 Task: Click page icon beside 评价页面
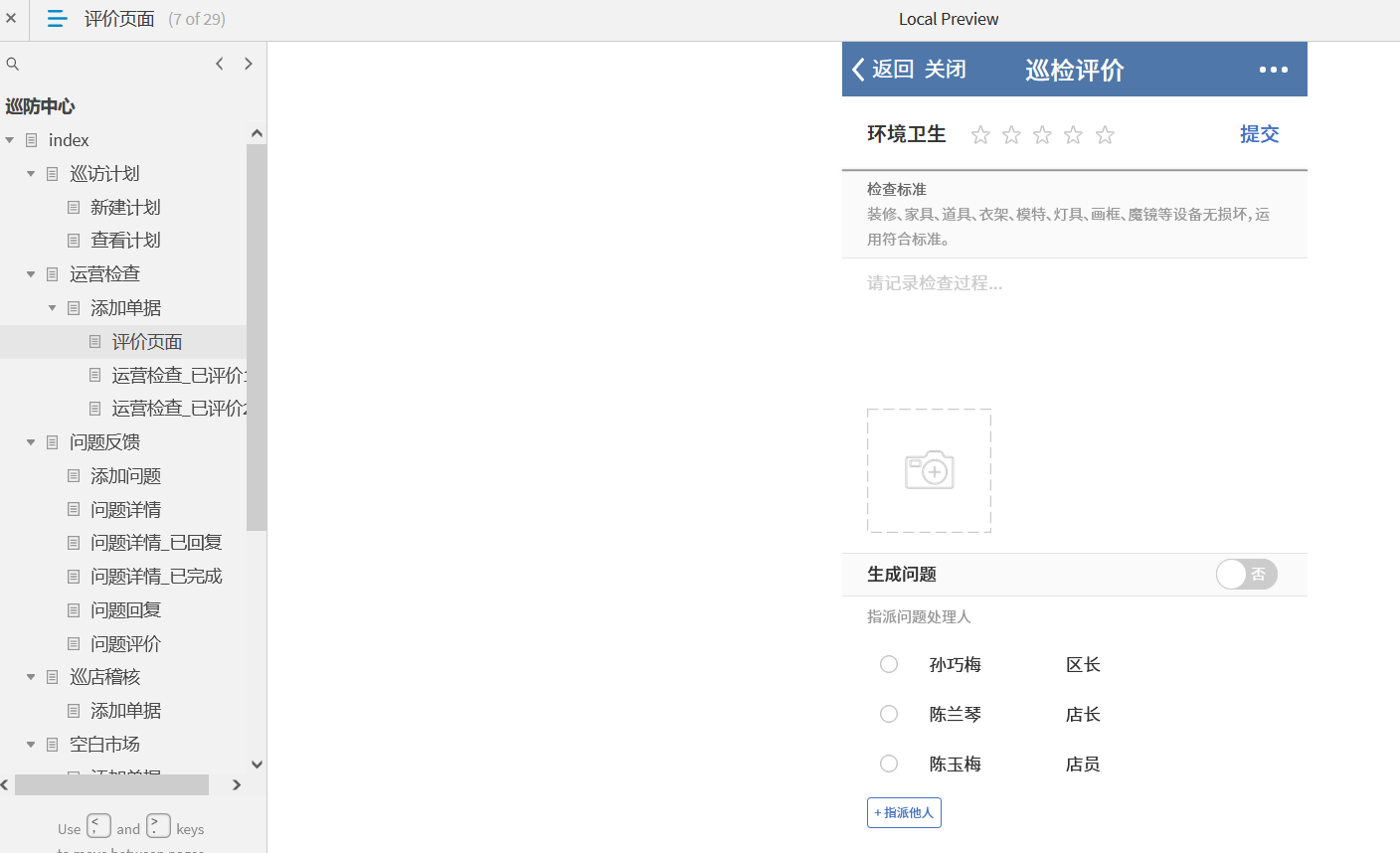(95, 342)
